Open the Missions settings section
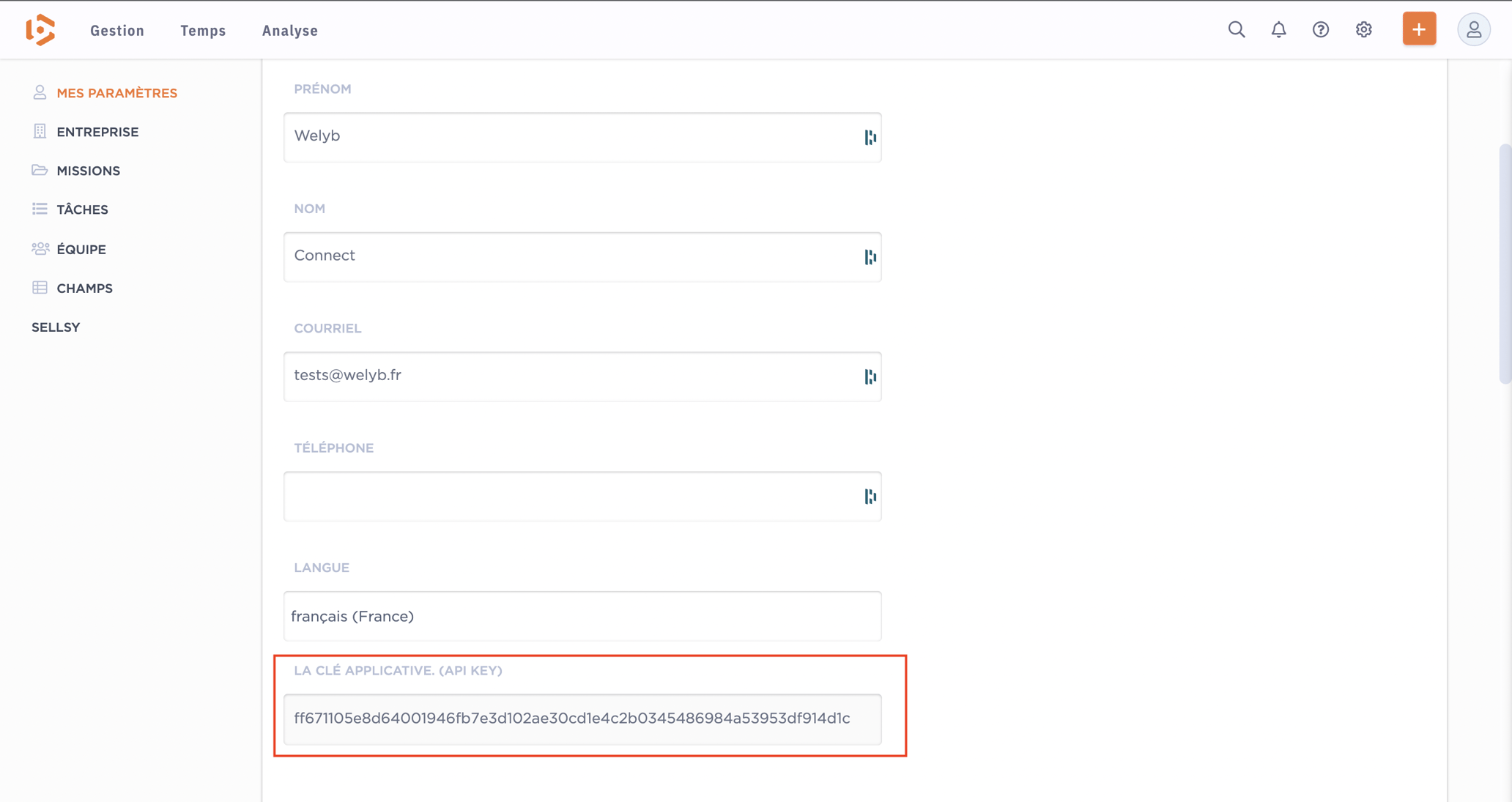Viewport: 1512px width, 802px height. click(88, 171)
